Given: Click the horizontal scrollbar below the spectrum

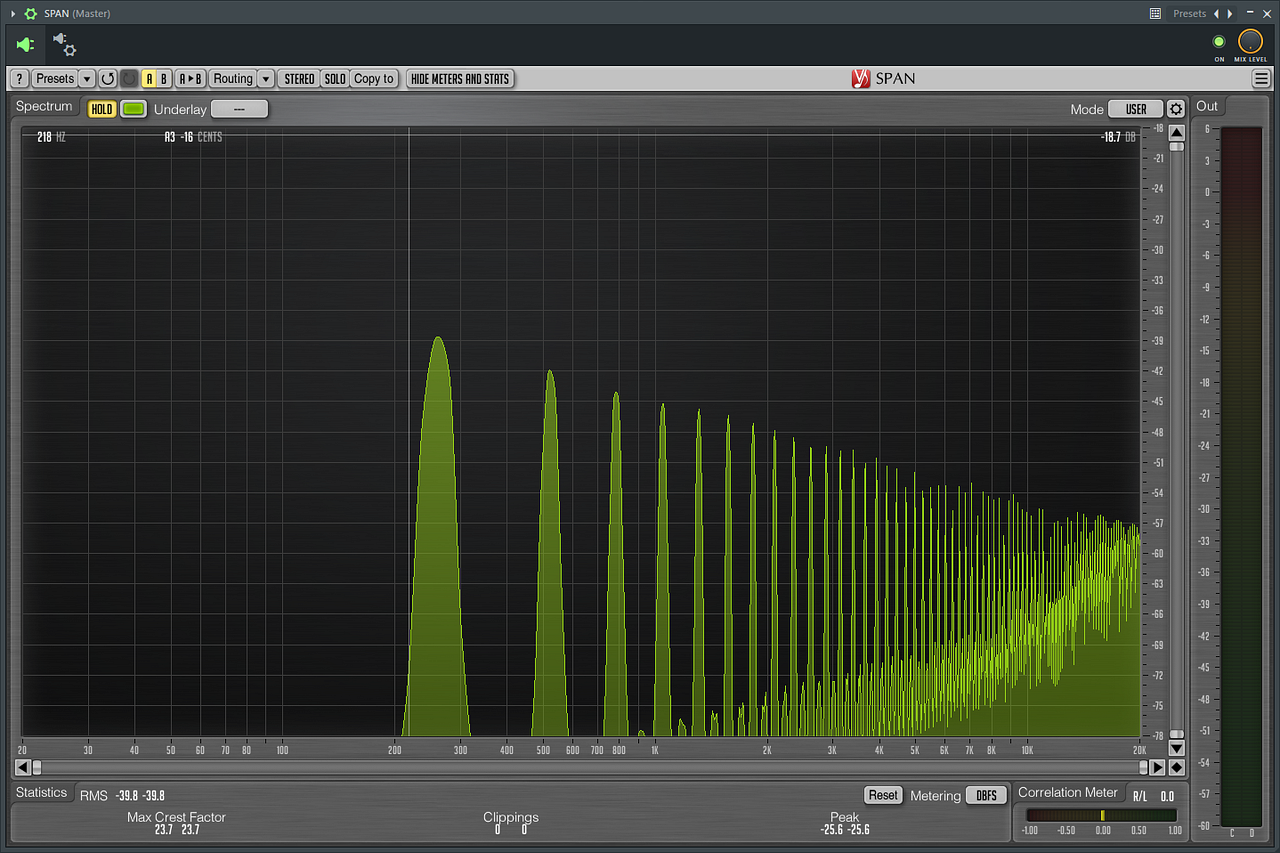Looking at the screenshot, I should click(590, 767).
